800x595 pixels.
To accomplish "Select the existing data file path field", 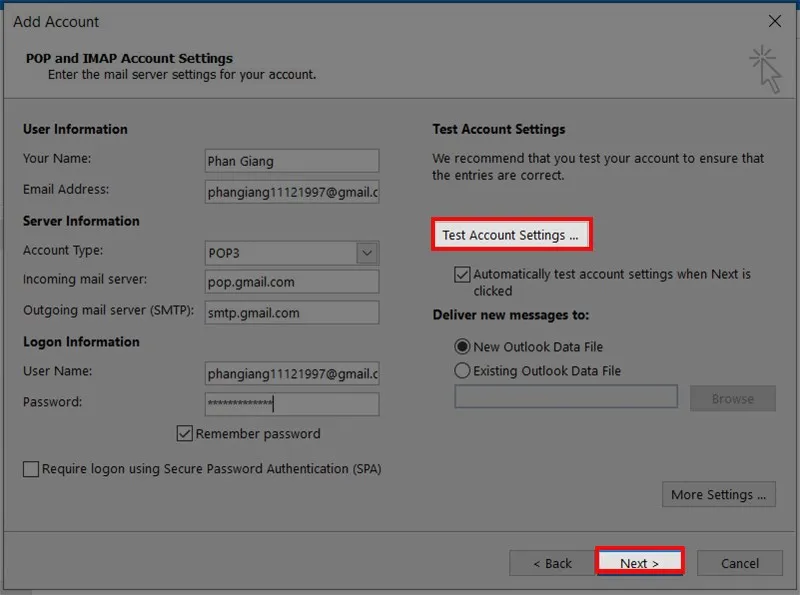I will point(565,397).
